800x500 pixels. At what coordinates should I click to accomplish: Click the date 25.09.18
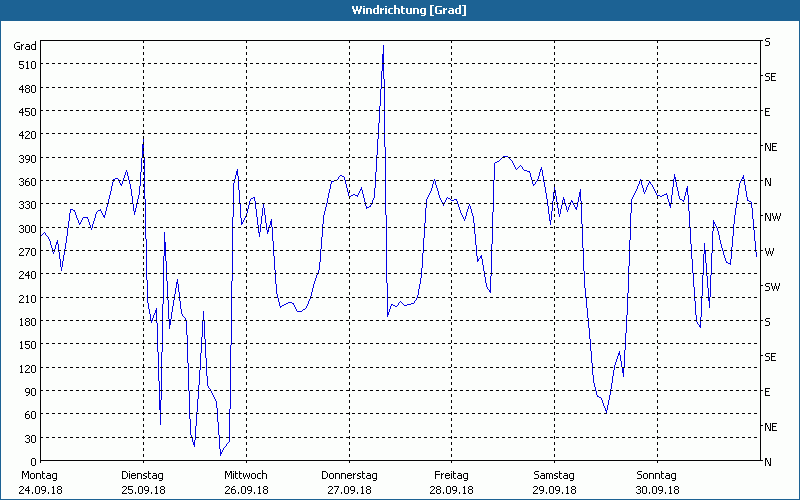(143, 490)
